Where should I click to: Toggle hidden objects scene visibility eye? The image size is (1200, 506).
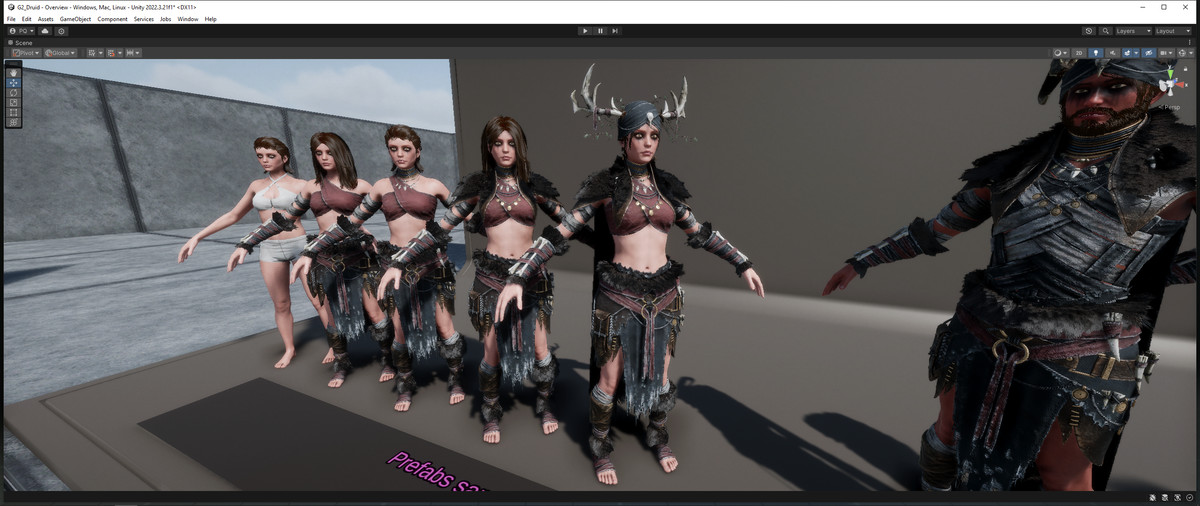click(1148, 53)
